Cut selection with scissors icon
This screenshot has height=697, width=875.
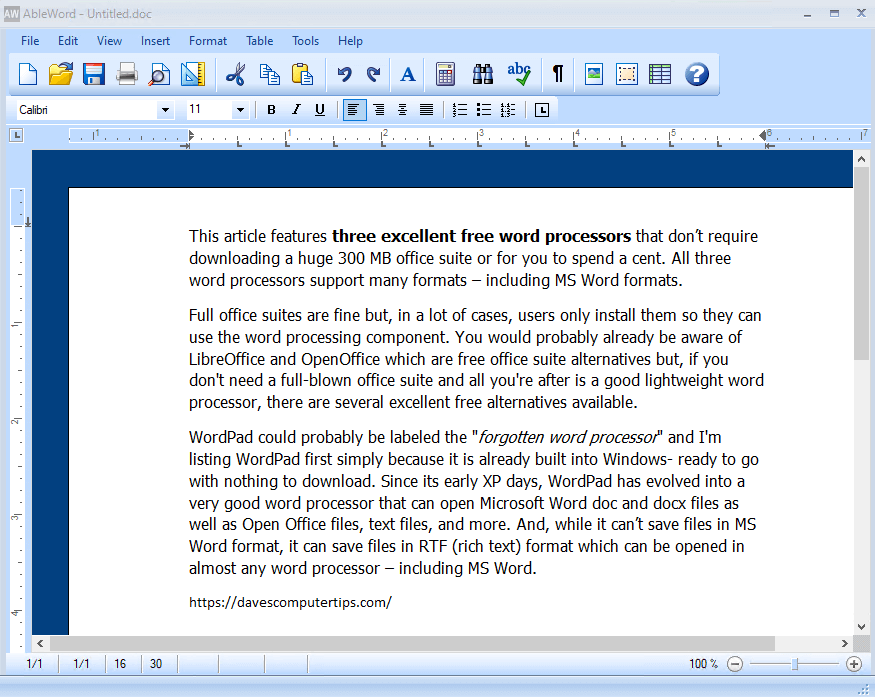point(235,74)
